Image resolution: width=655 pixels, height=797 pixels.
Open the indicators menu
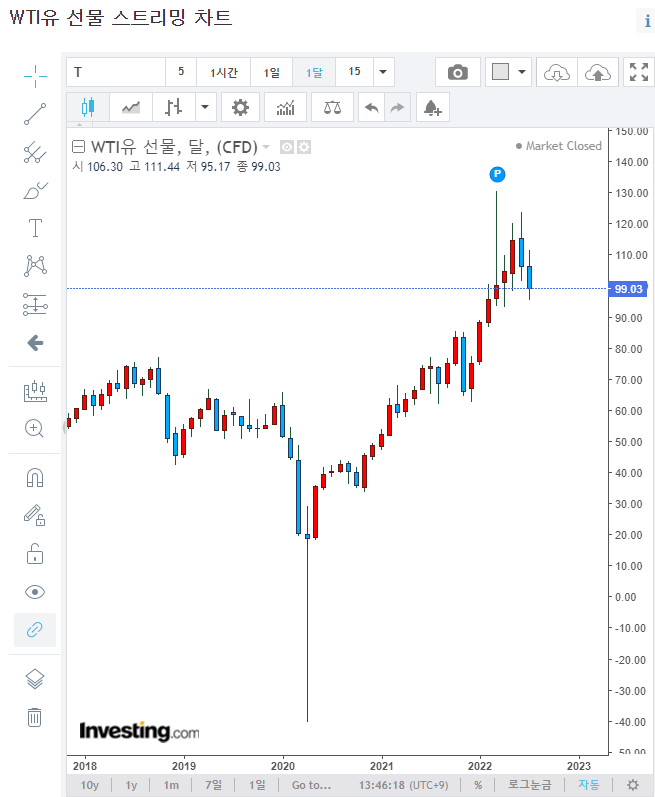(x=286, y=107)
